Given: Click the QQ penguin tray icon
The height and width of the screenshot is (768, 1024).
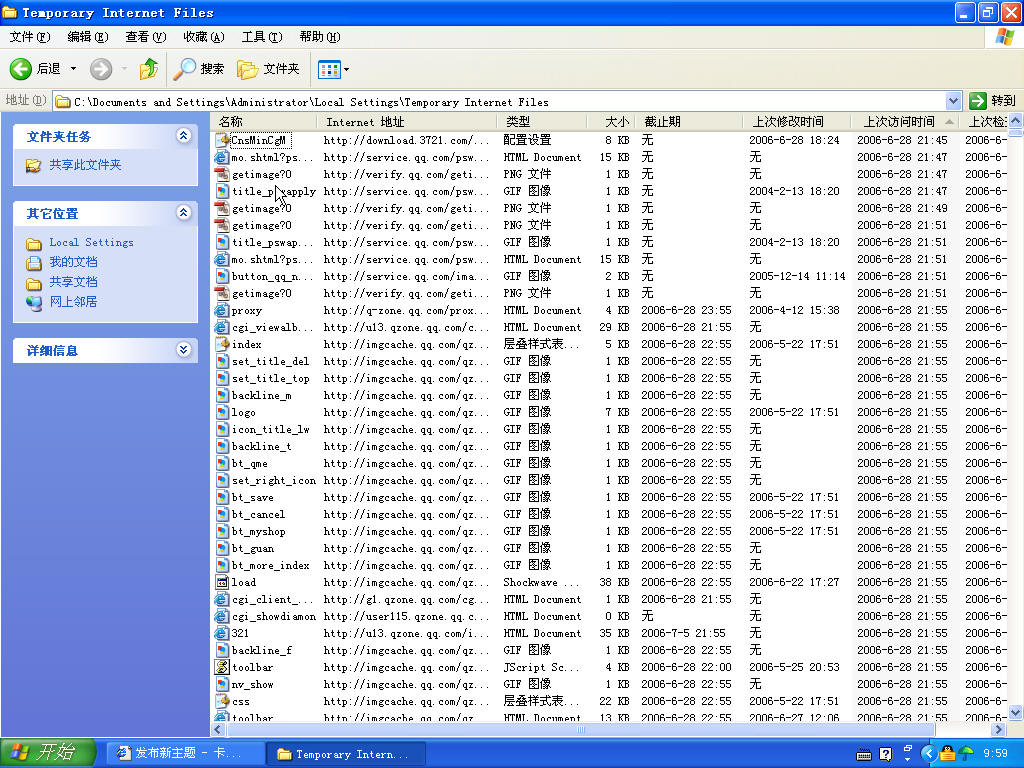Looking at the screenshot, I should click(948, 754).
